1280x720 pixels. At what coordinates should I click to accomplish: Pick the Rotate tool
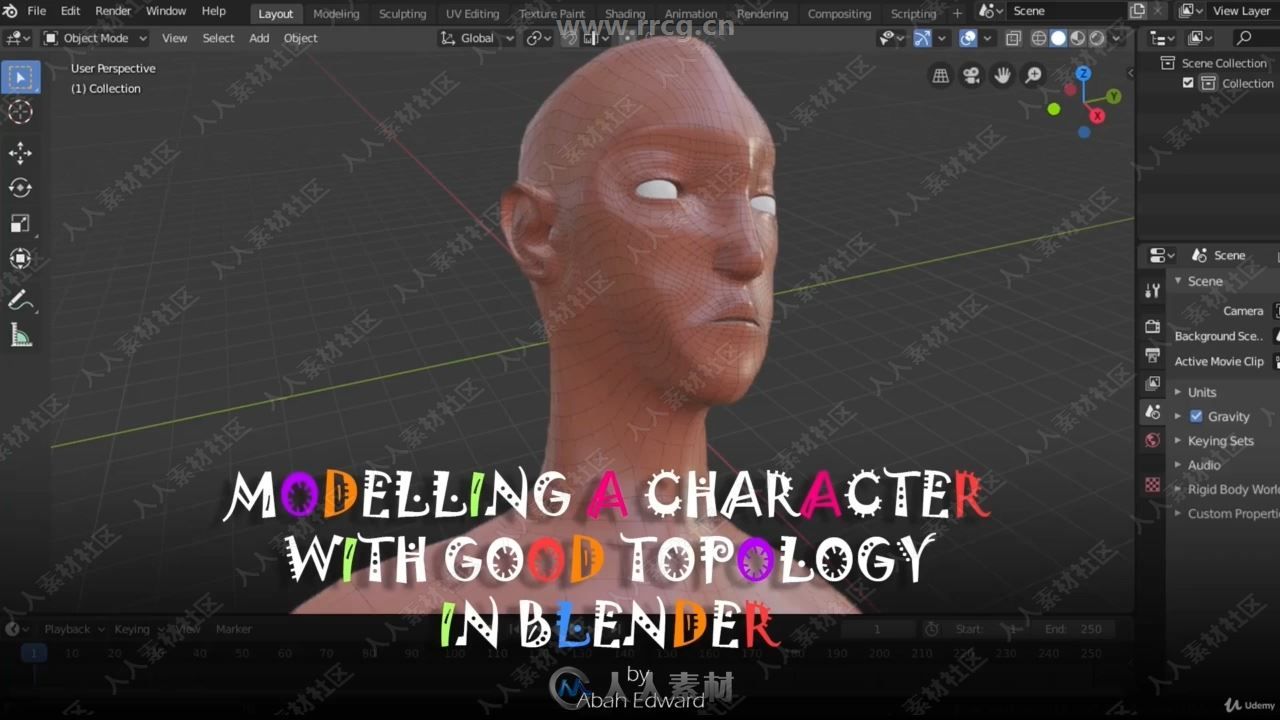pos(20,188)
